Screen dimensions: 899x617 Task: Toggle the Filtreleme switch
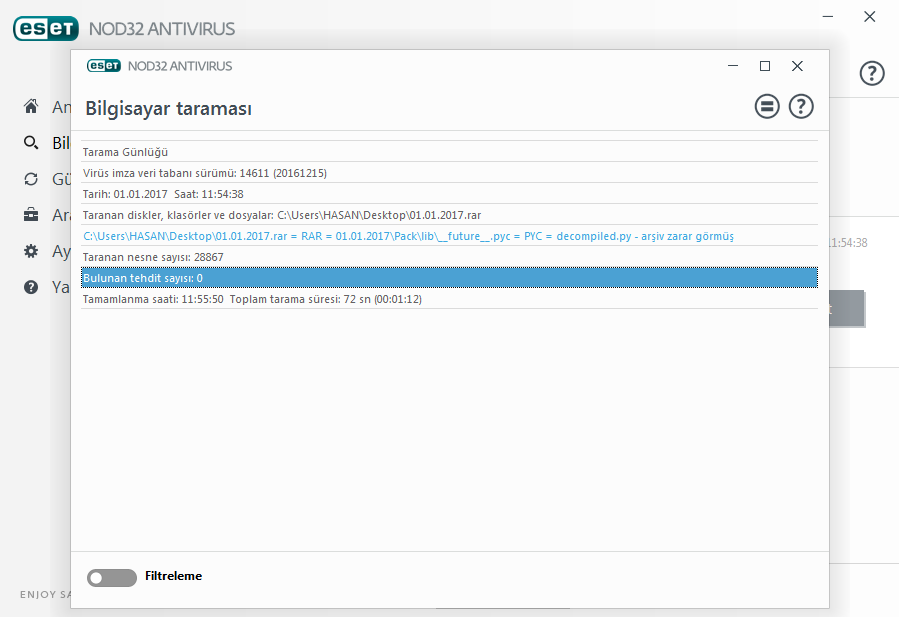(x=111, y=577)
